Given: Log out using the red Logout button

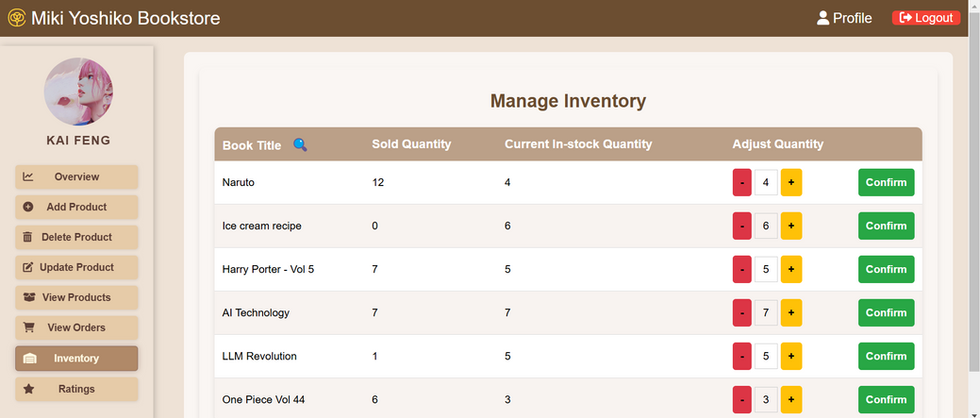Looking at the screenshot, I should tap(926, 18).
